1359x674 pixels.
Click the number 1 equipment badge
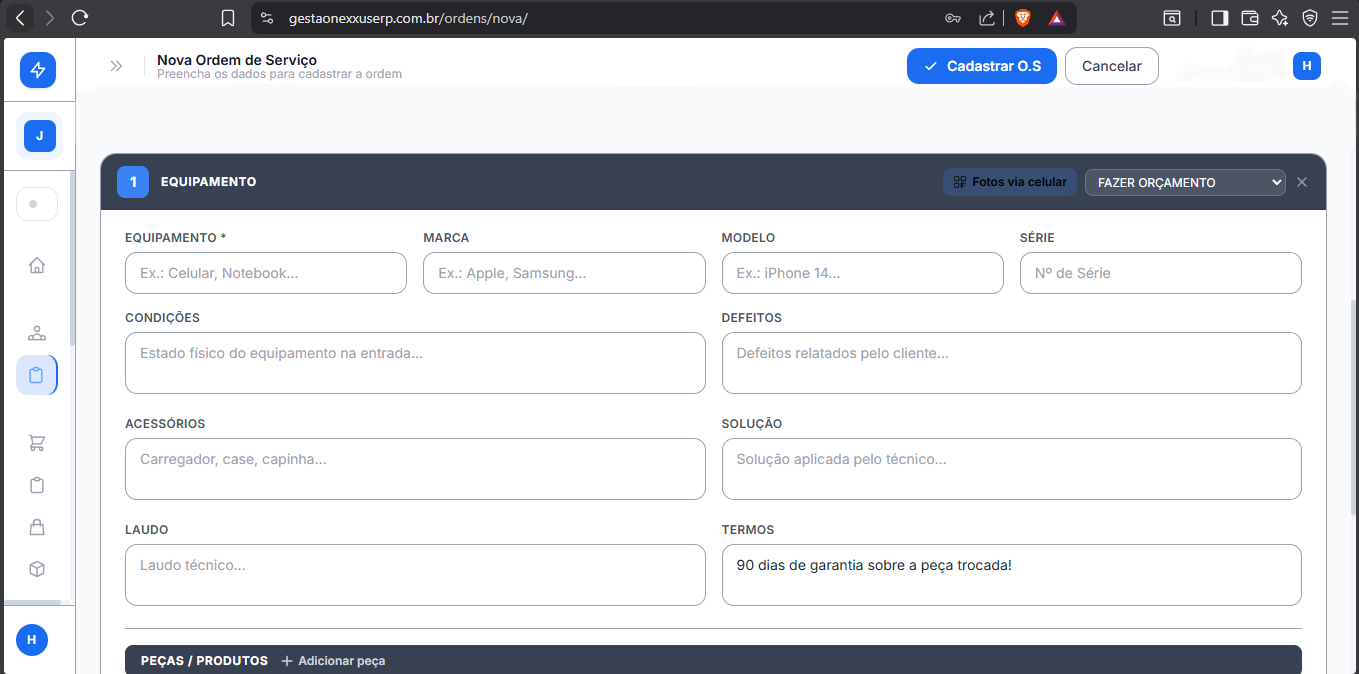point(133,182)
